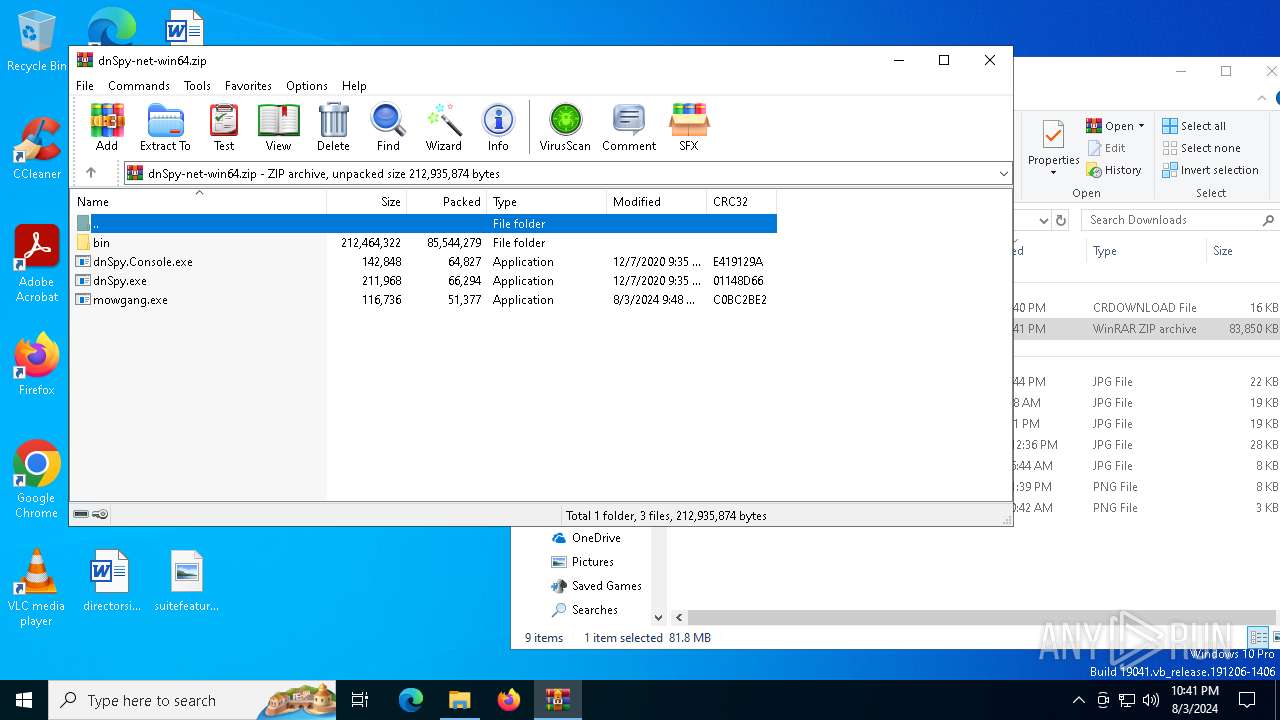Screen dimensions: 1280x720
Task: Launch the Wizard tool
Action: (x=443, y=127)
